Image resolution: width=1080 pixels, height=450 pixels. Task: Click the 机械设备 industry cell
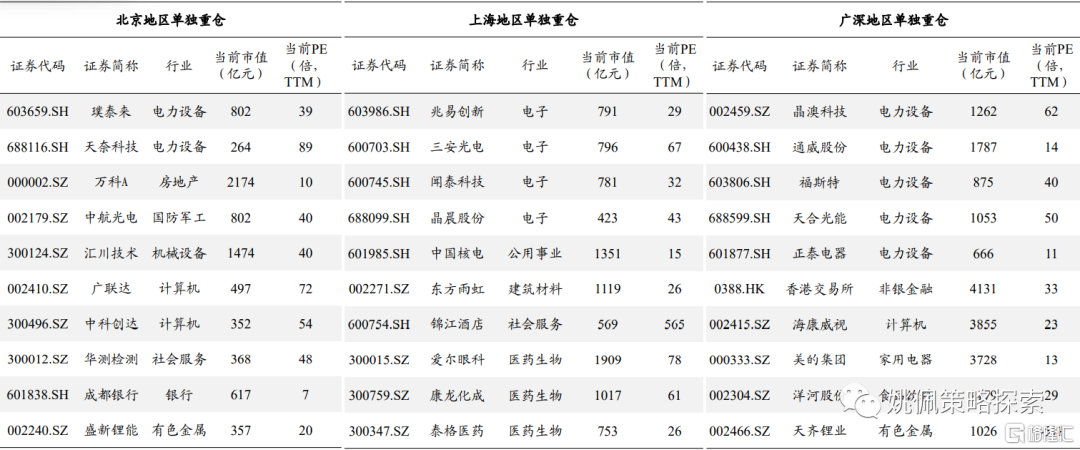coord(179,254)
